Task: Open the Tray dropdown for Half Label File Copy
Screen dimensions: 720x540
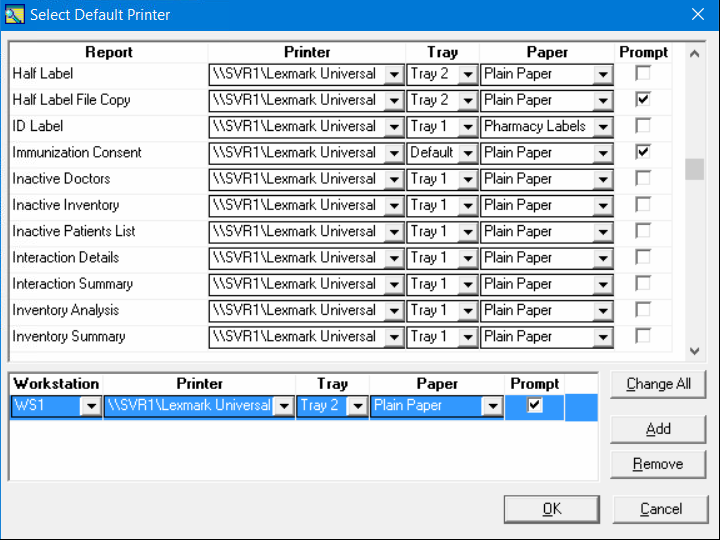Action: pos(468,101)
